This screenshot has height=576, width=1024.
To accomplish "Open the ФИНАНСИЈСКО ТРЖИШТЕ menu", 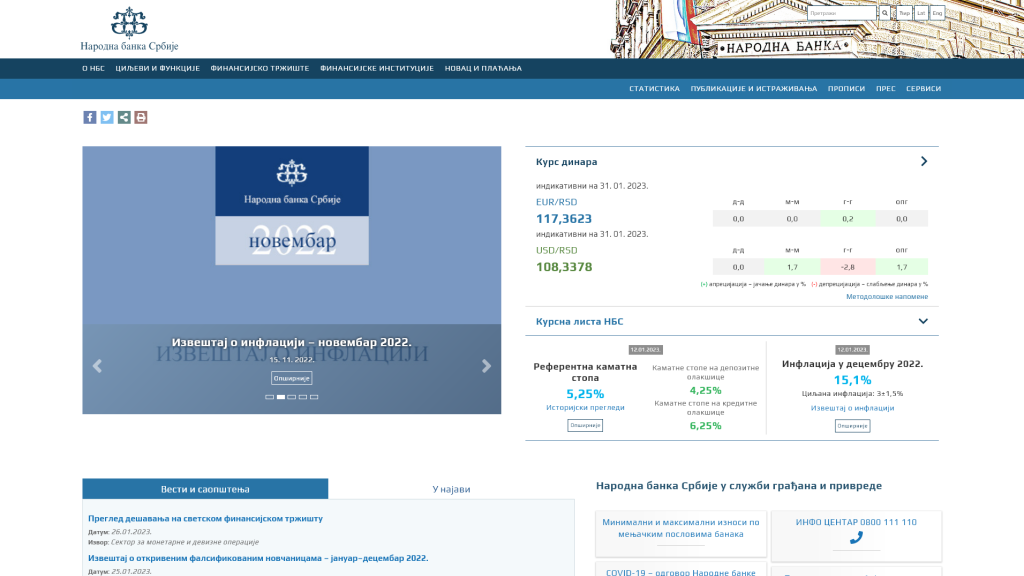I will (260, 68).
